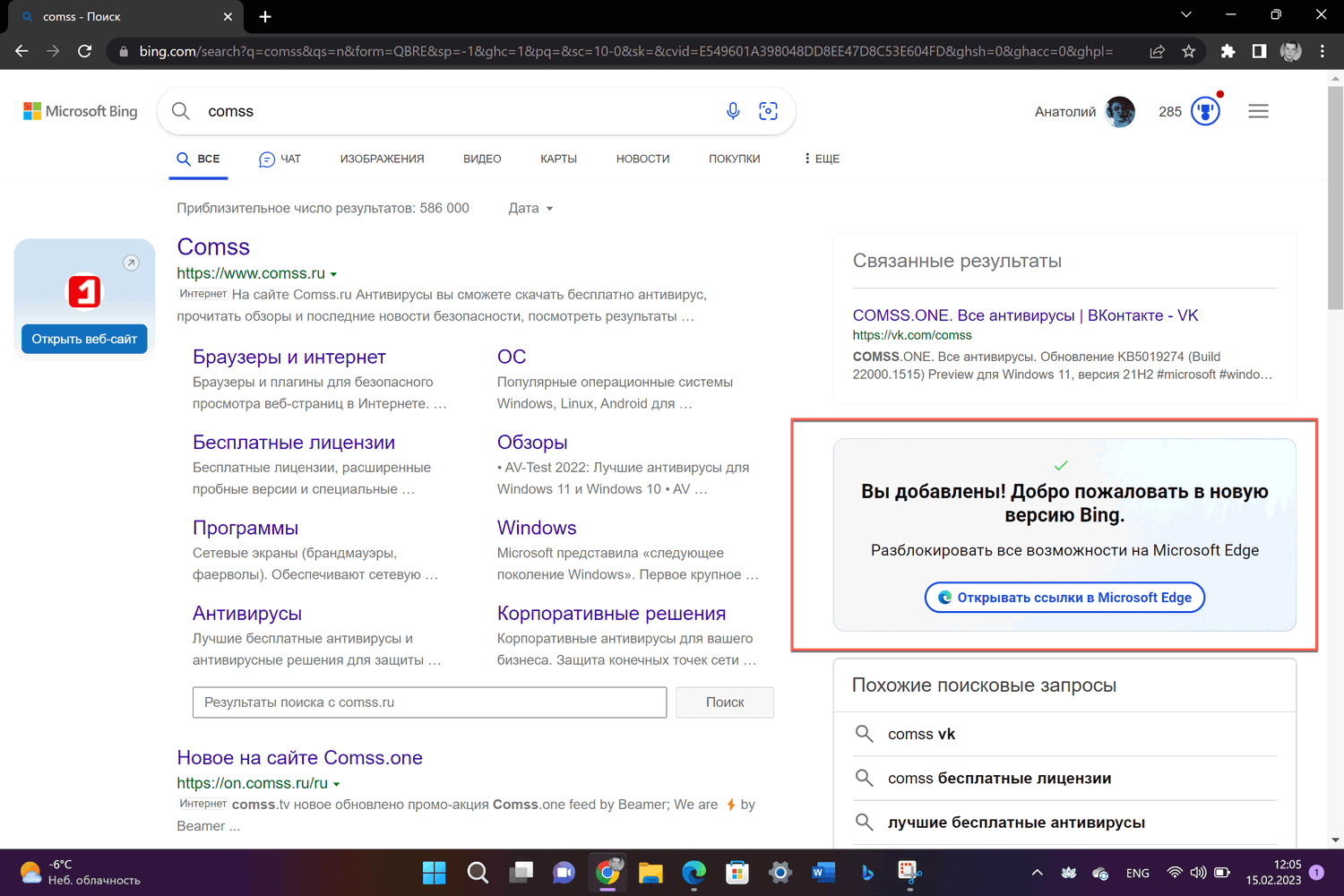Go back to the previous page
This screenshot has width=1344, height=896.
22,51
